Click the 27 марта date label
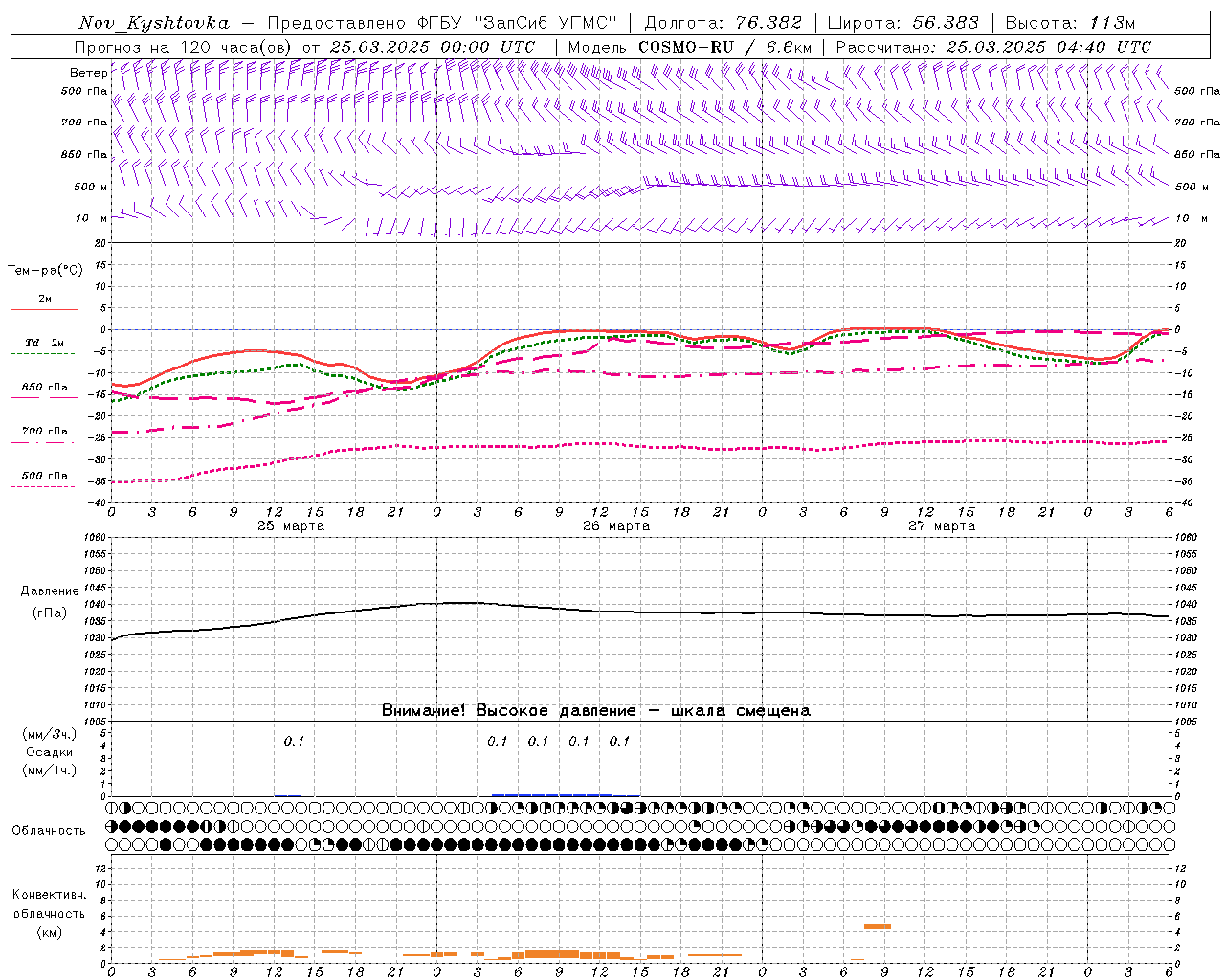Viewport: 1225px width, 980px height. tap(942, 526)
